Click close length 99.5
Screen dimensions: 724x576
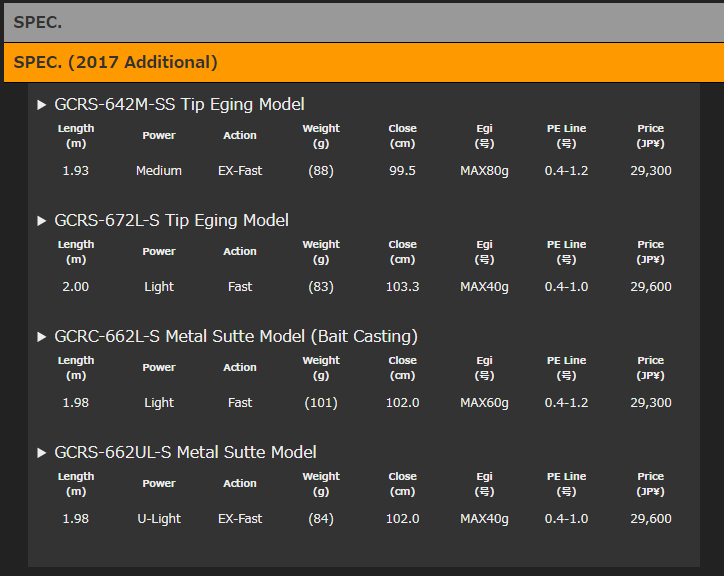tap(402, 171)
